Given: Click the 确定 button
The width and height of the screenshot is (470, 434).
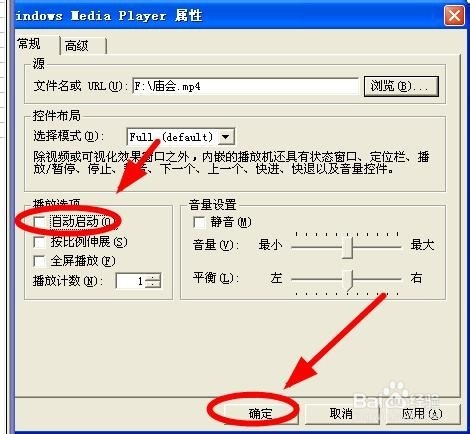Looking at the screenshot, I should tap(260, 414).
